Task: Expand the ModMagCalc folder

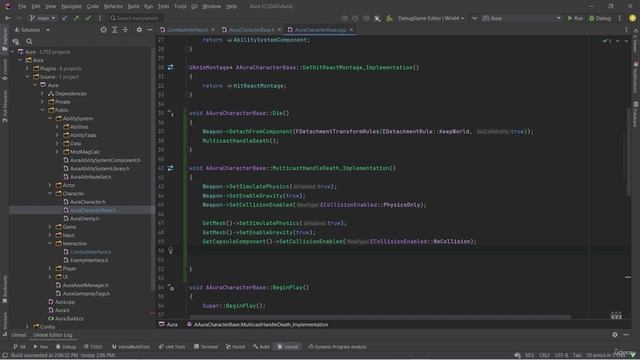Action: (58, 152)
